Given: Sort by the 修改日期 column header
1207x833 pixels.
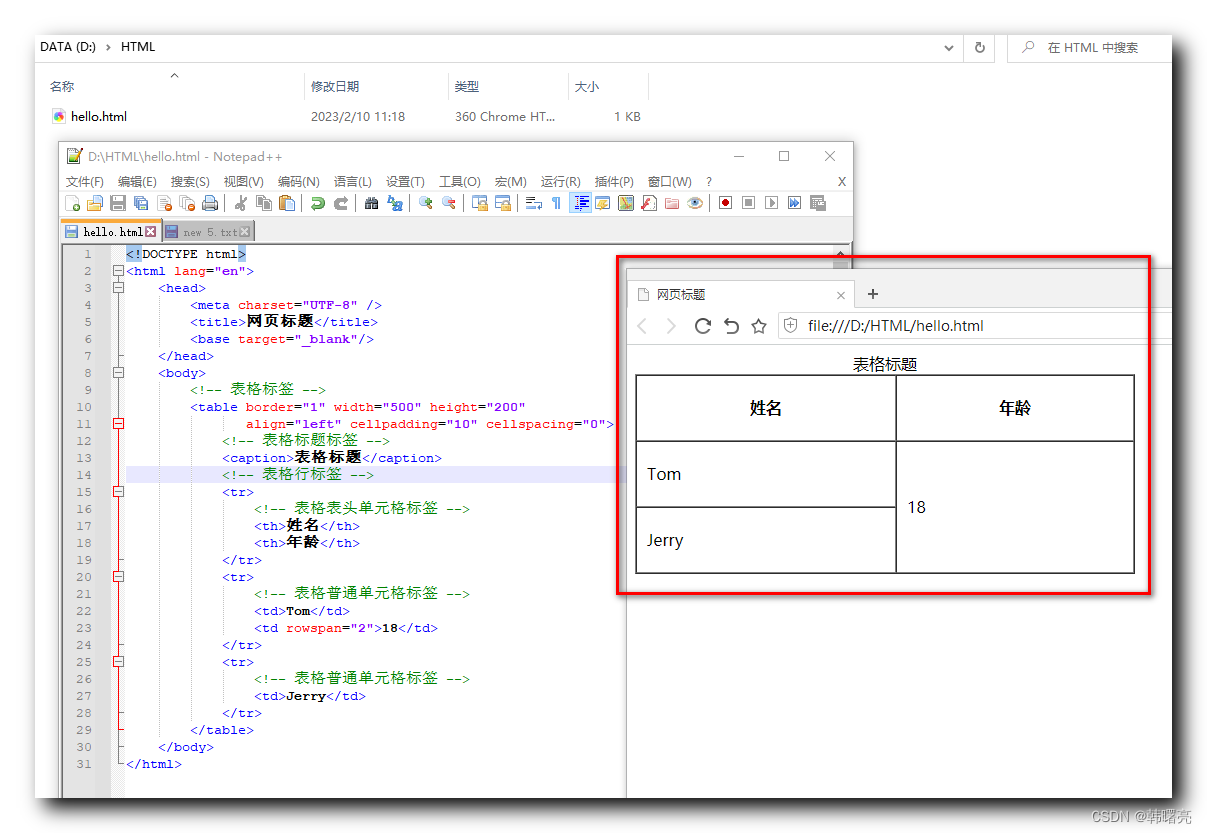Looking at the screenshot, I should (x=335, y=87).
